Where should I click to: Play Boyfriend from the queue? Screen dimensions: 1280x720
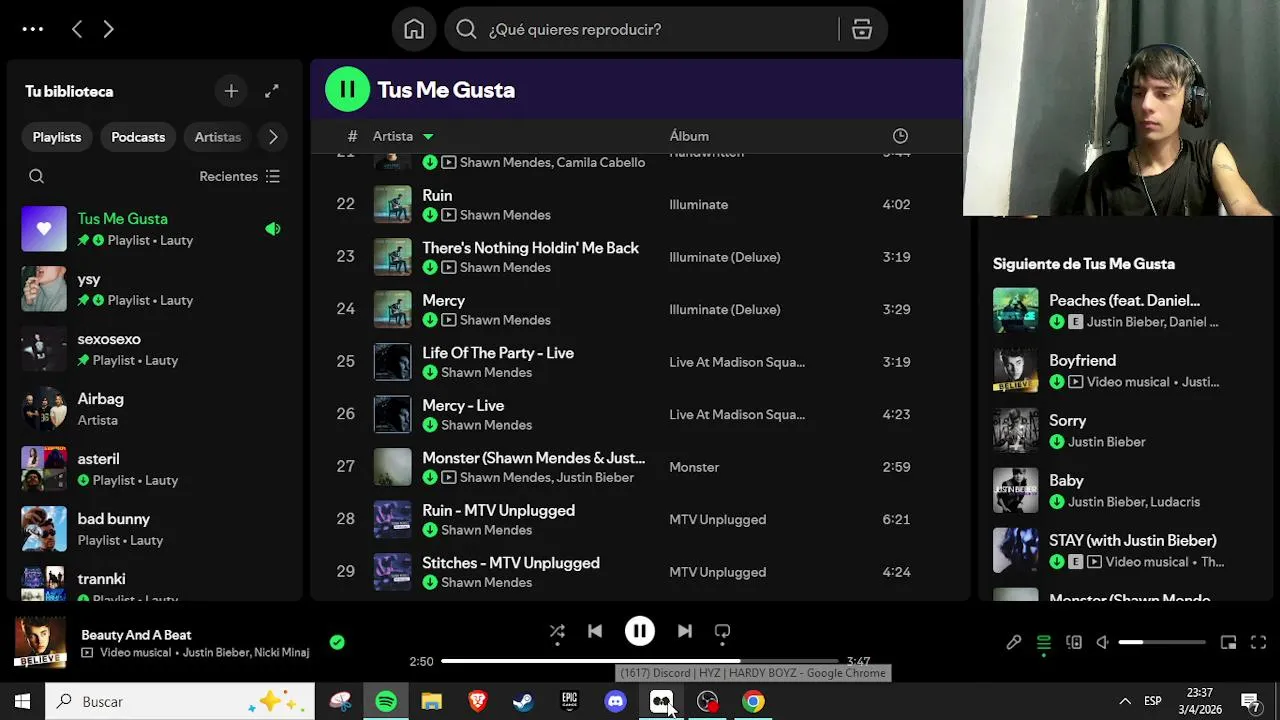(x=1124, y=370)
